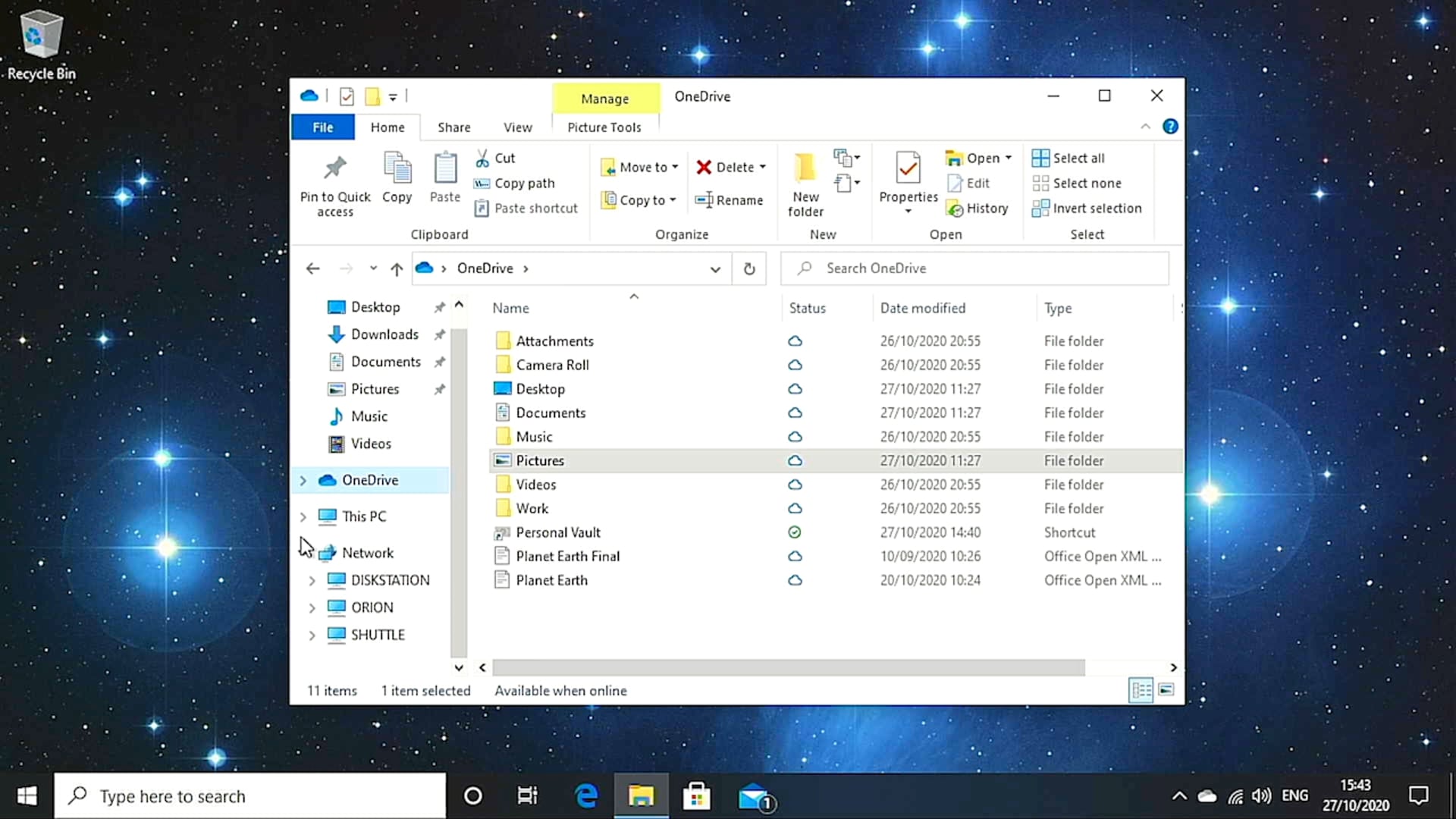Viewport: 1456px width, 819px height.
Task: Click the Cut scissors icon
Action: [482, 158]
